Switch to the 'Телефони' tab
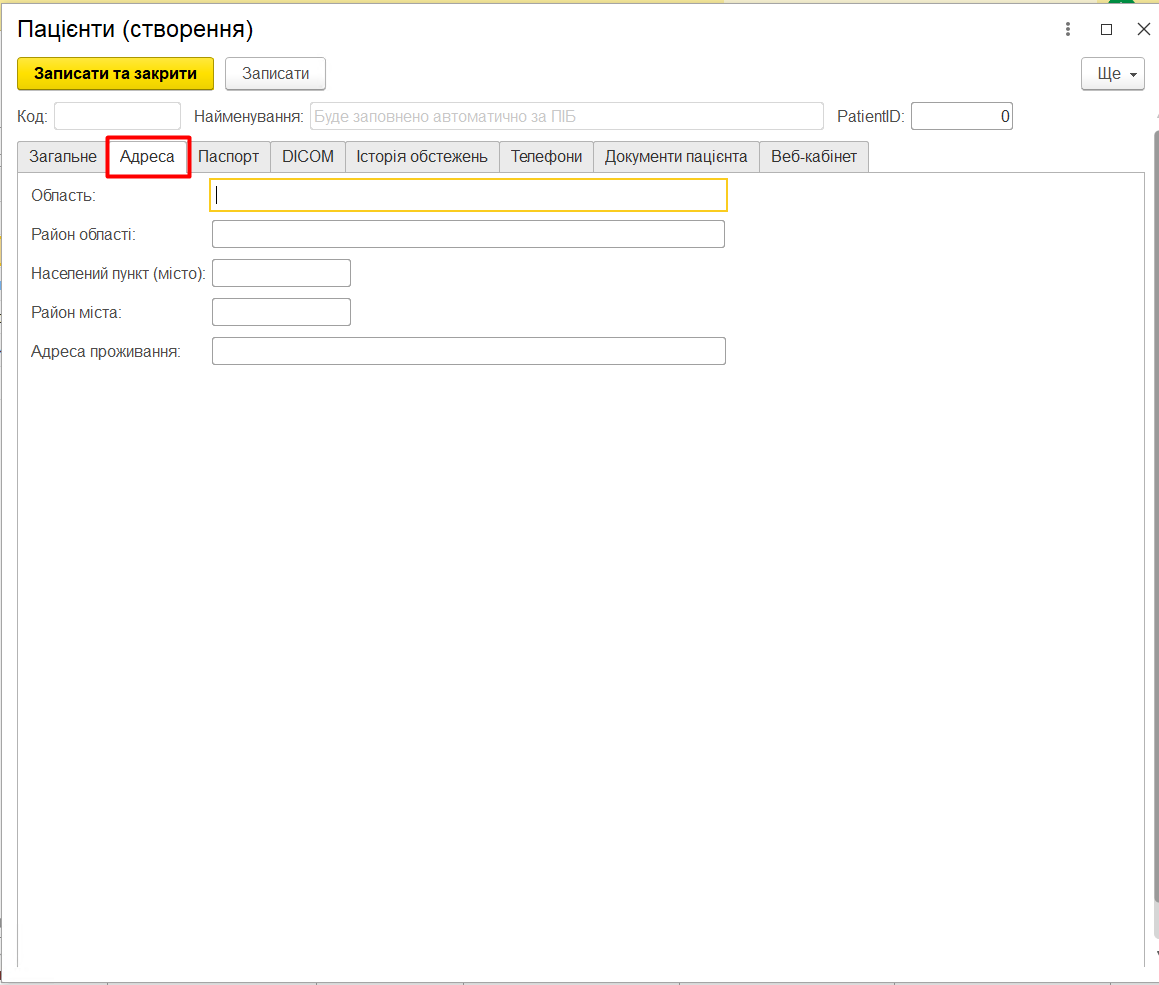The height and width of the screenshot is (985, 1159). click(x=546, y=157)
